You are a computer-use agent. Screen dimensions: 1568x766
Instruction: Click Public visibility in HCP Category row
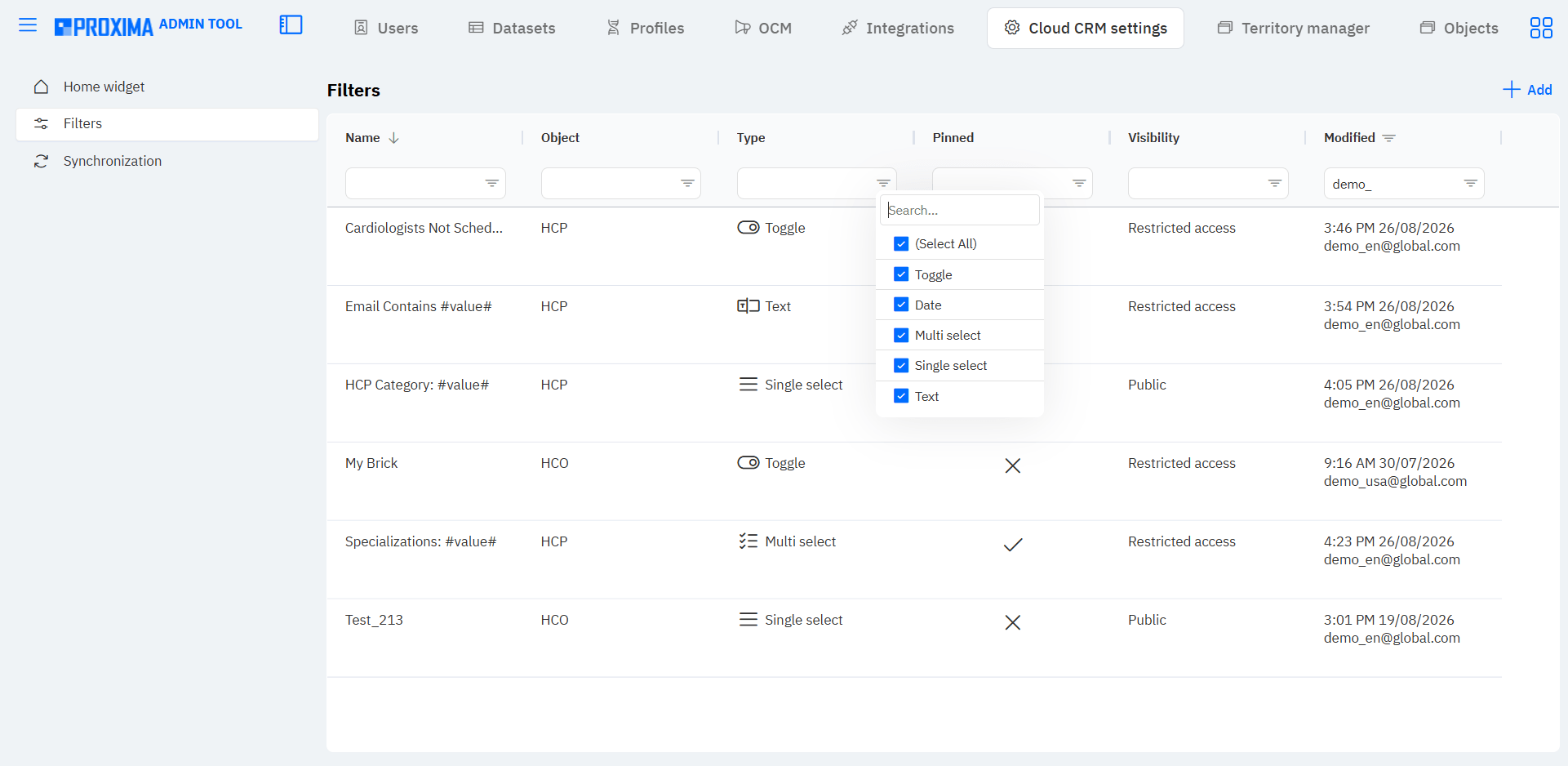1147,385
